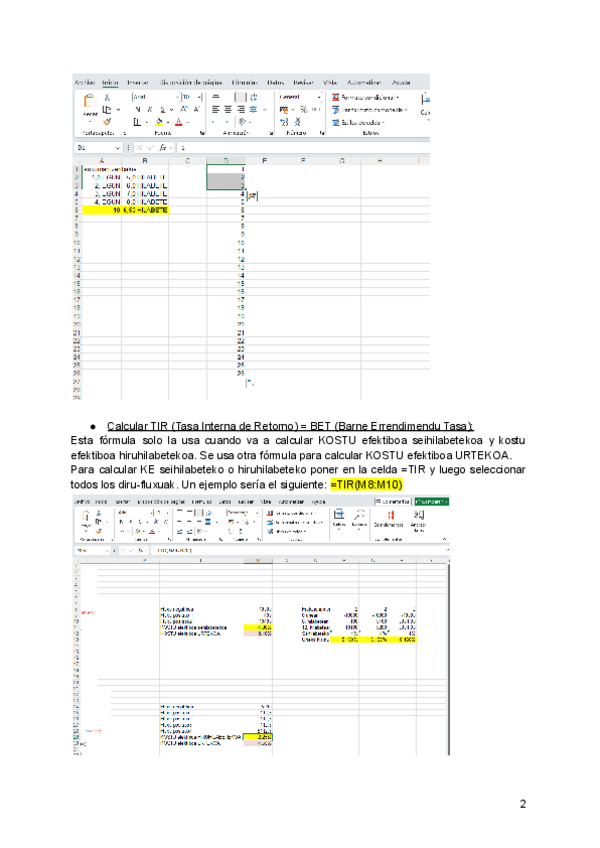Open the Fórmulas tab in upper Excel ribbon
This screenshot has height=848, width=600.
[x=245, y=82]
